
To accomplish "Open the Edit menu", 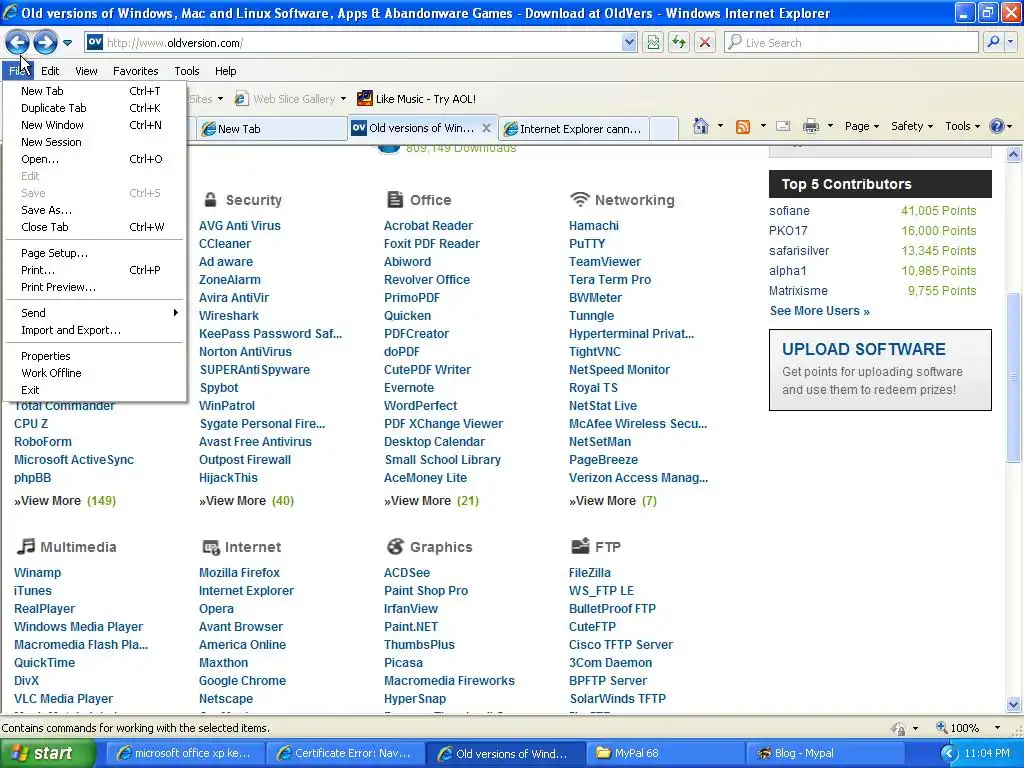I will [50, 71].
